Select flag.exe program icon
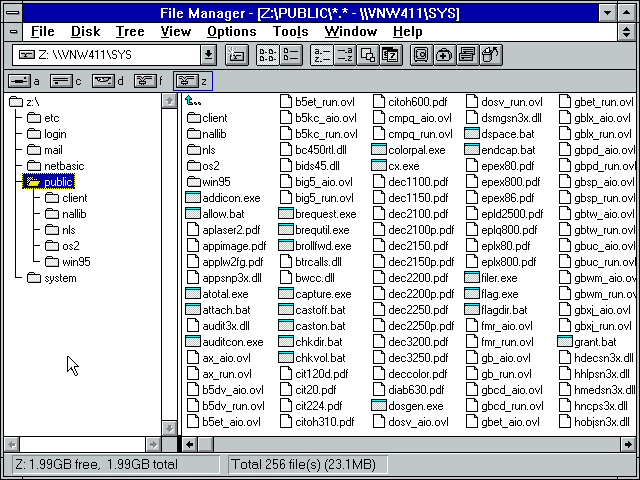 472,294
